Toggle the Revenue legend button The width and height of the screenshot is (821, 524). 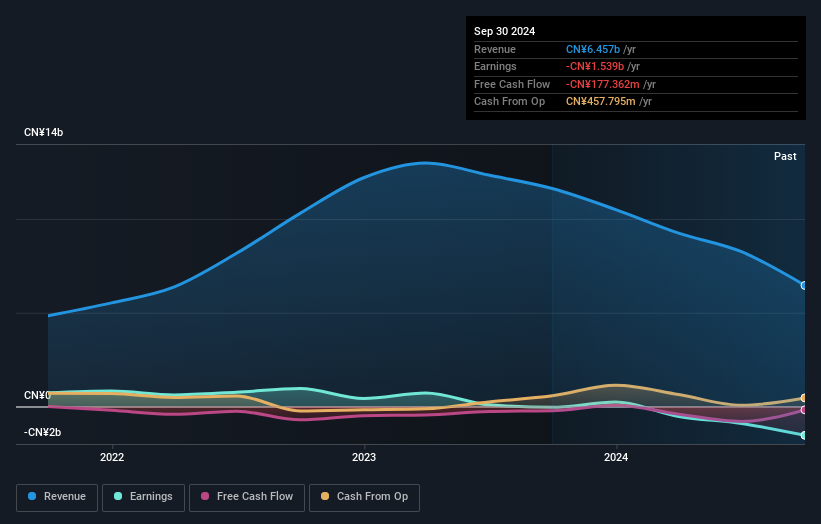(57, 497)
